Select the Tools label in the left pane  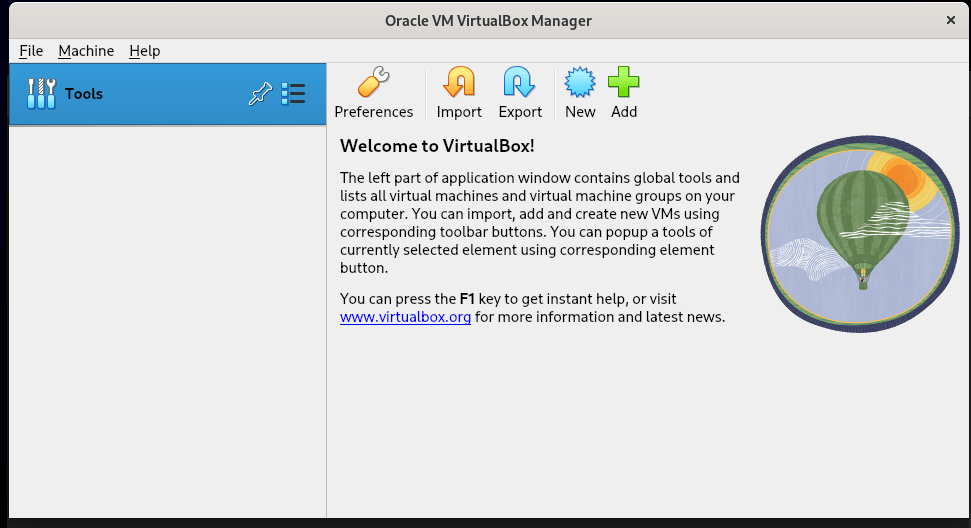click(84, 94)
